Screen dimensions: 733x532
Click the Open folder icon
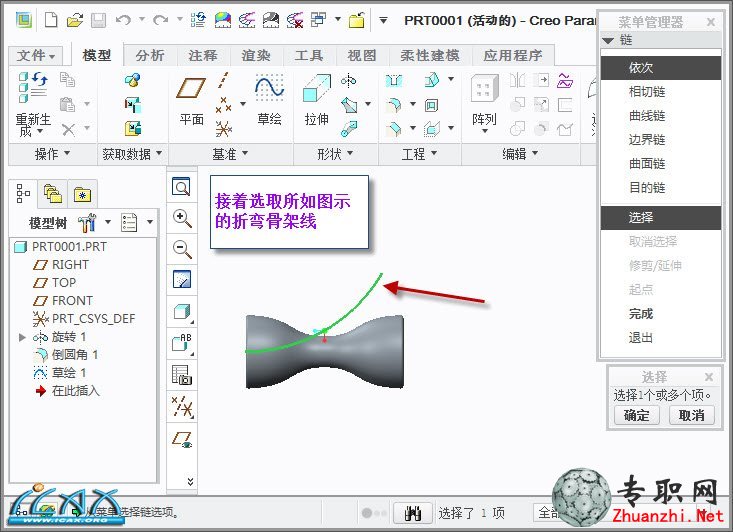pyautogui.click(x=75, y=20)
